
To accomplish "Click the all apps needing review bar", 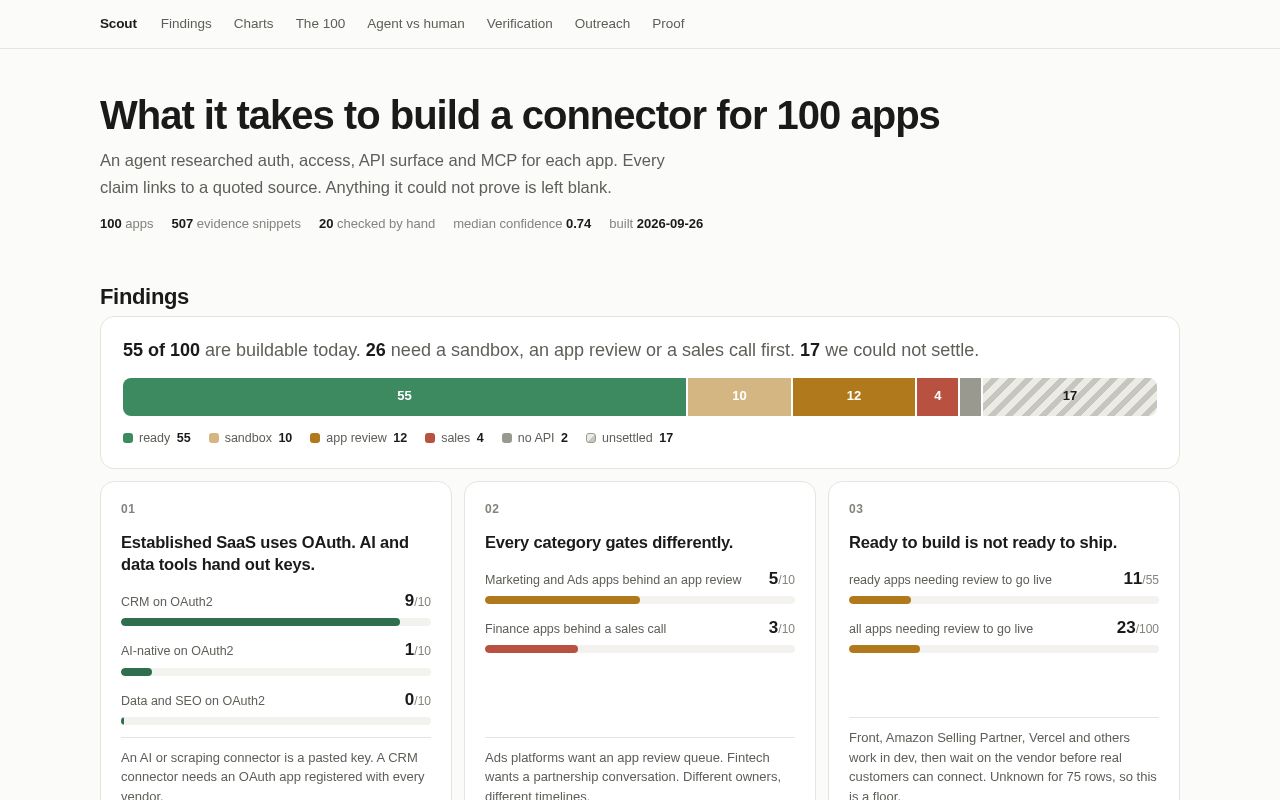I will tap(1004, 649).
